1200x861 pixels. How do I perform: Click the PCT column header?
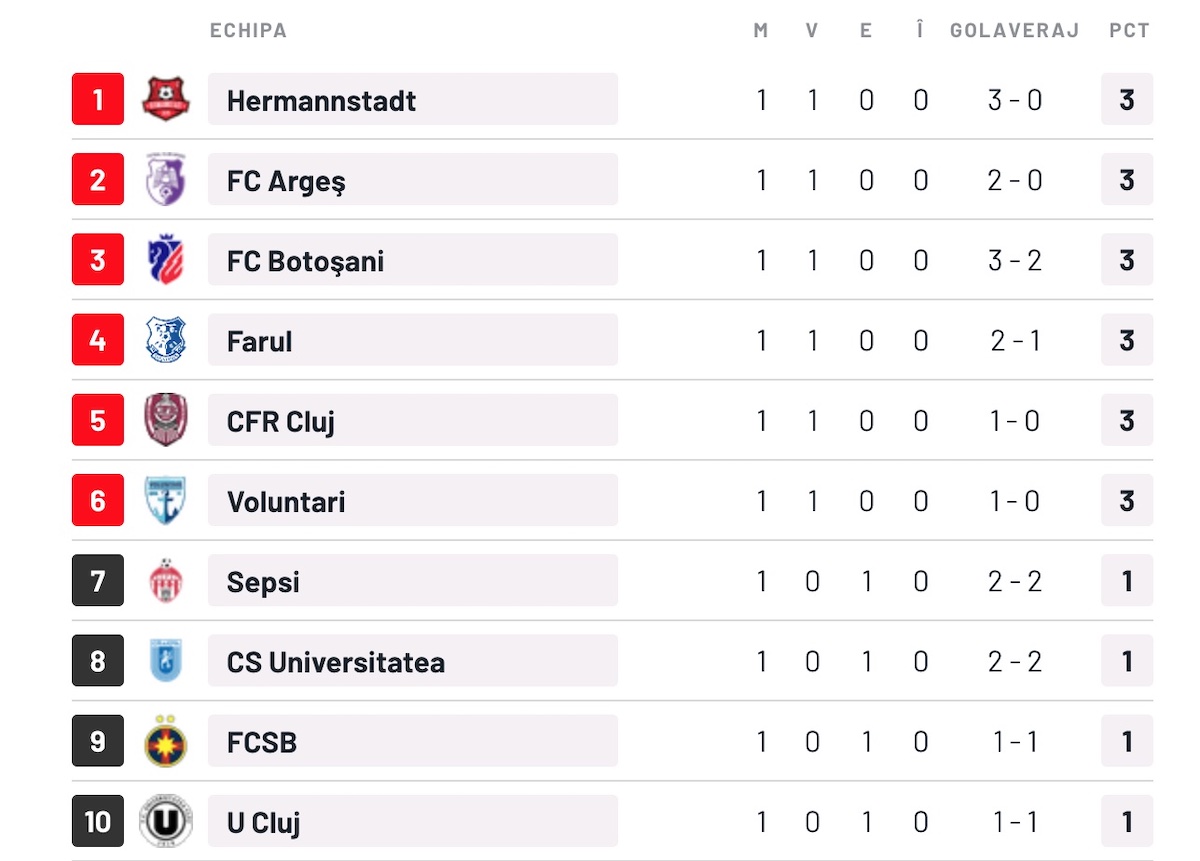pos(1129,30)
